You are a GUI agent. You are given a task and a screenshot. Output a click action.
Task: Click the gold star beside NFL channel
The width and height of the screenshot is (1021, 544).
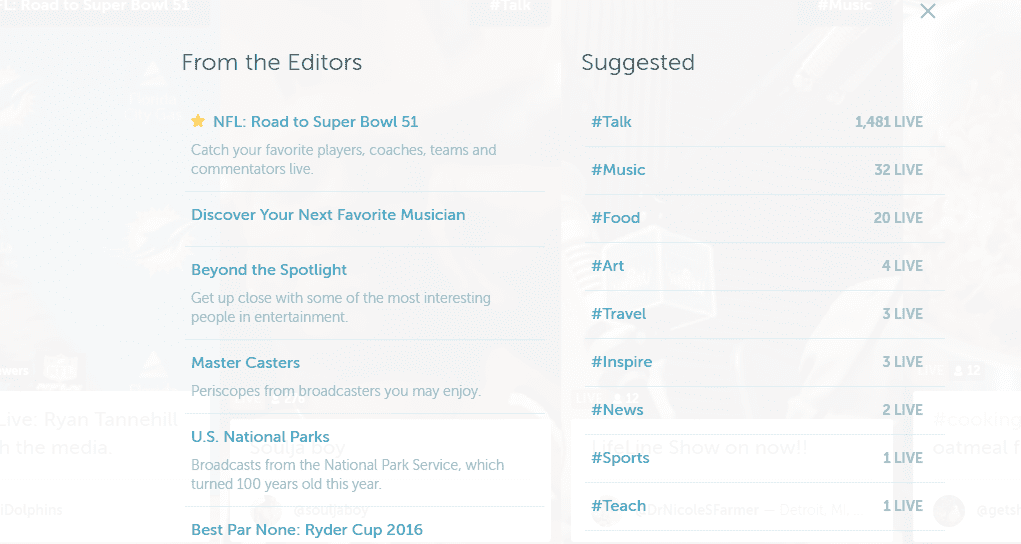pos(198,121)
